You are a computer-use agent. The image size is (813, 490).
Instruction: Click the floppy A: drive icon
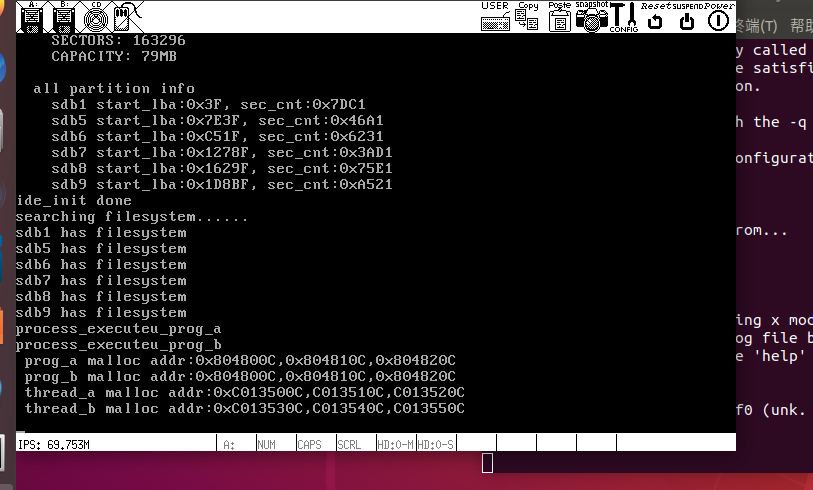33,16
